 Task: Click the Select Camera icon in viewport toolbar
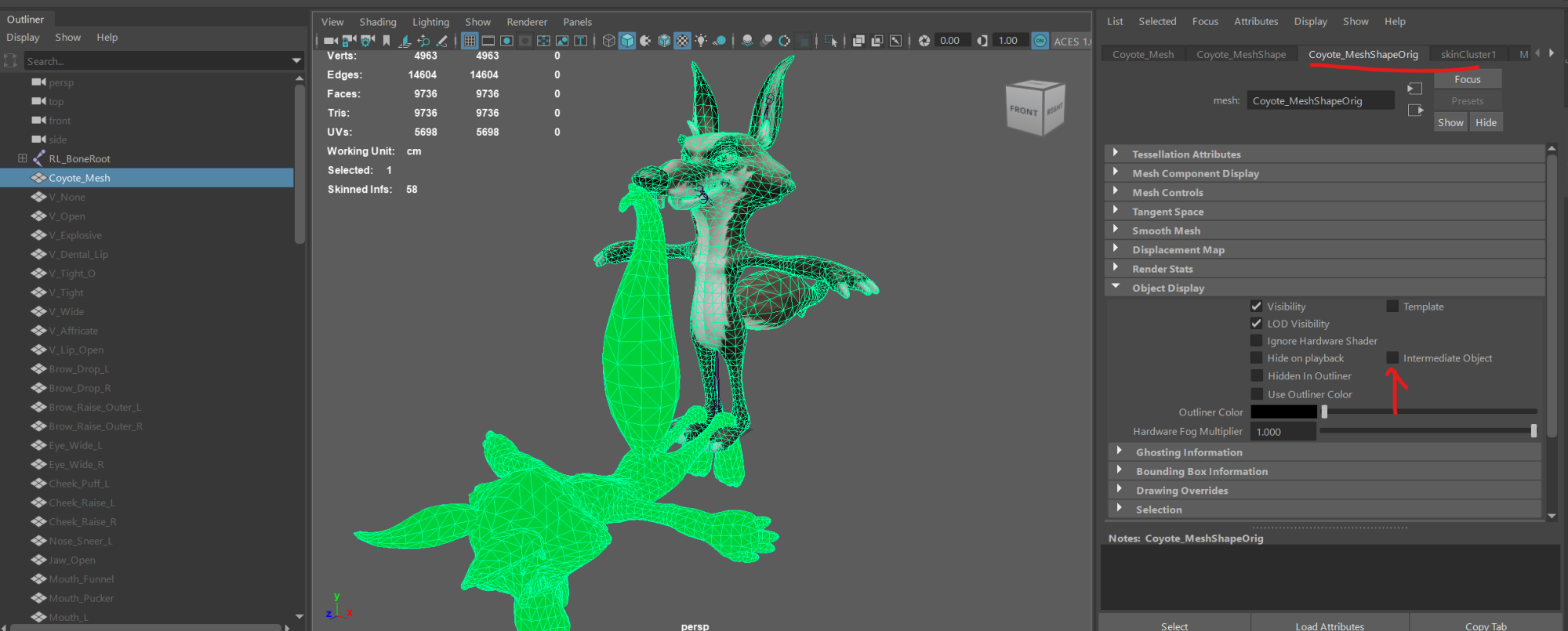tap(331, 41)
